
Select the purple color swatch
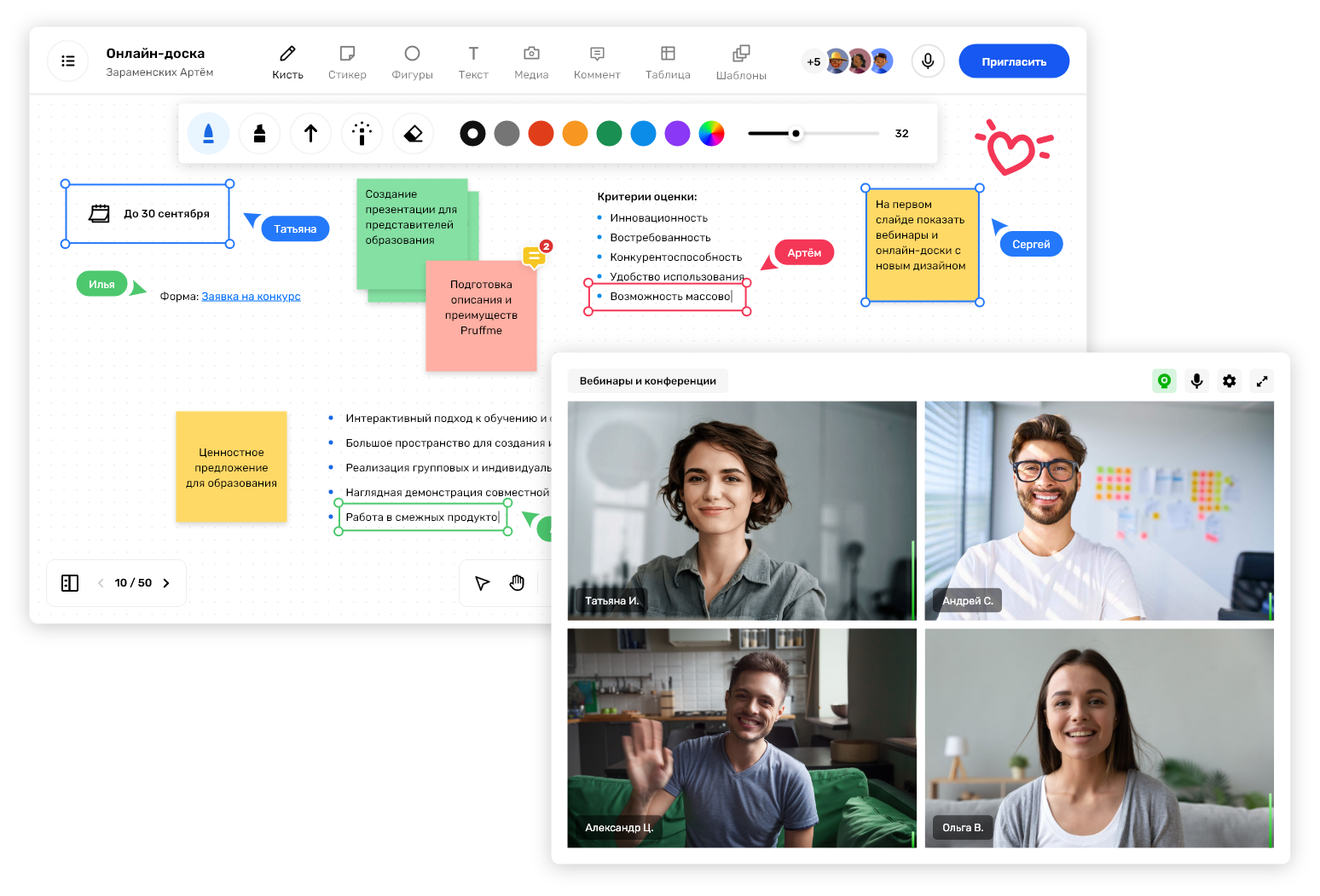[677, 134]
